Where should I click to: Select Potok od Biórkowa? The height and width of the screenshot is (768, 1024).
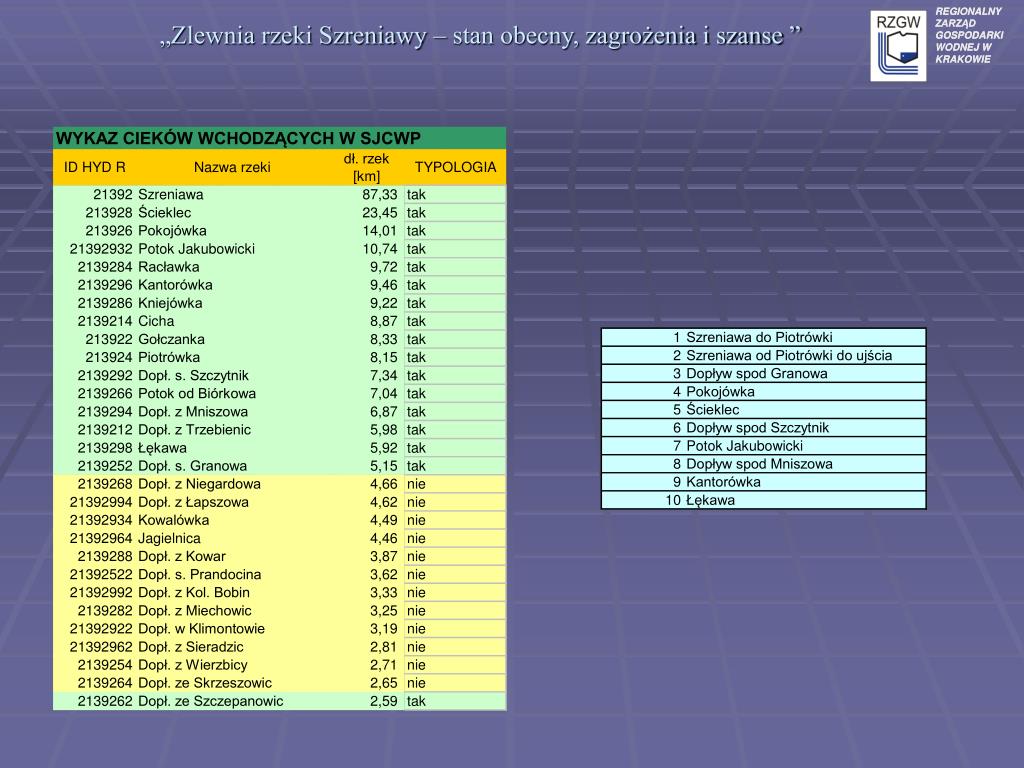pyautogui.click(x=197, y=394)
